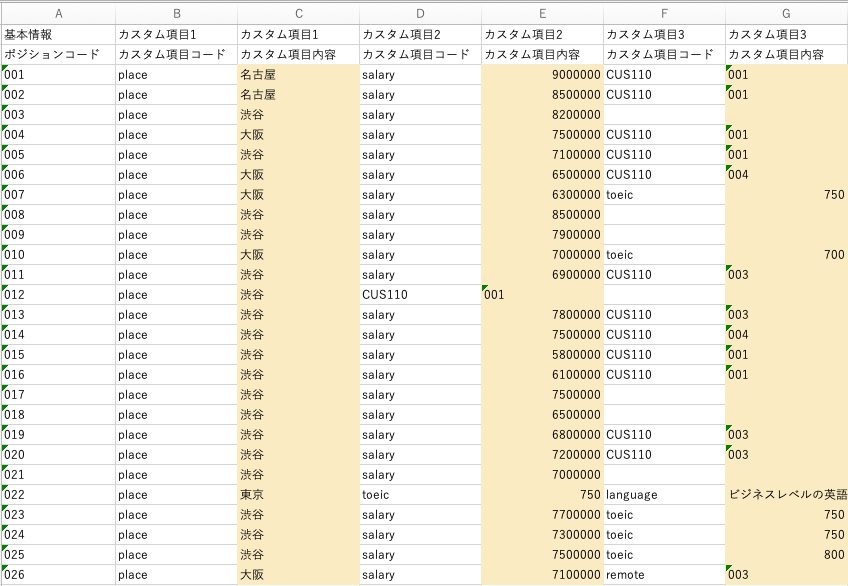Click the column E header
Viewport: 848px width, 586px height.
542,13
